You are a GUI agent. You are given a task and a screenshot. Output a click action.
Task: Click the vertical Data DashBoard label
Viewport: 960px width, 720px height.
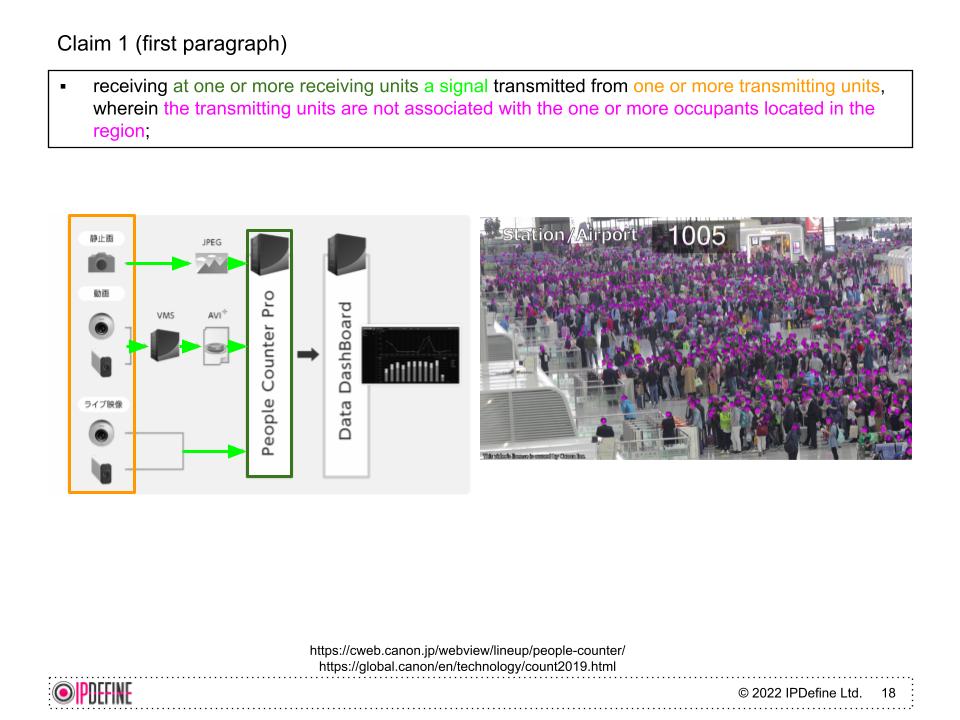[x=345, y=370]
